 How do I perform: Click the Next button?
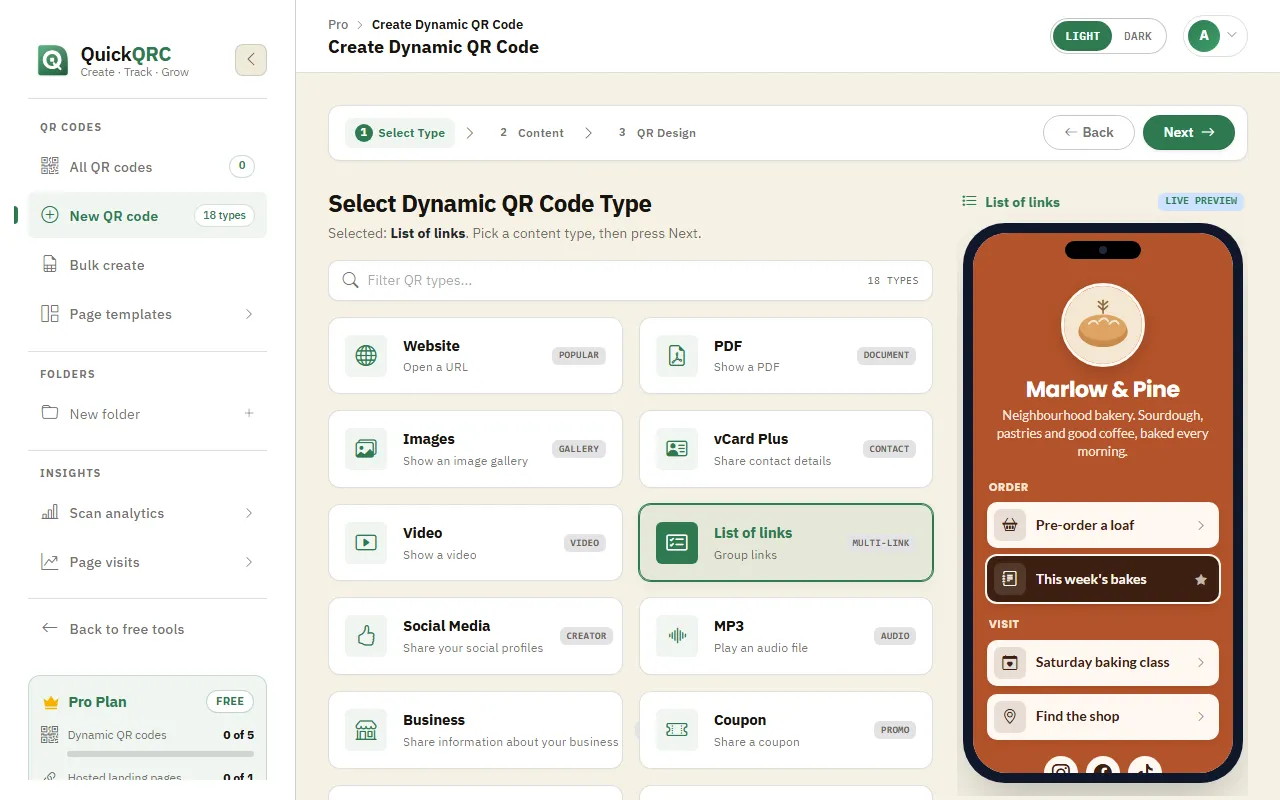pos(1189,132)
